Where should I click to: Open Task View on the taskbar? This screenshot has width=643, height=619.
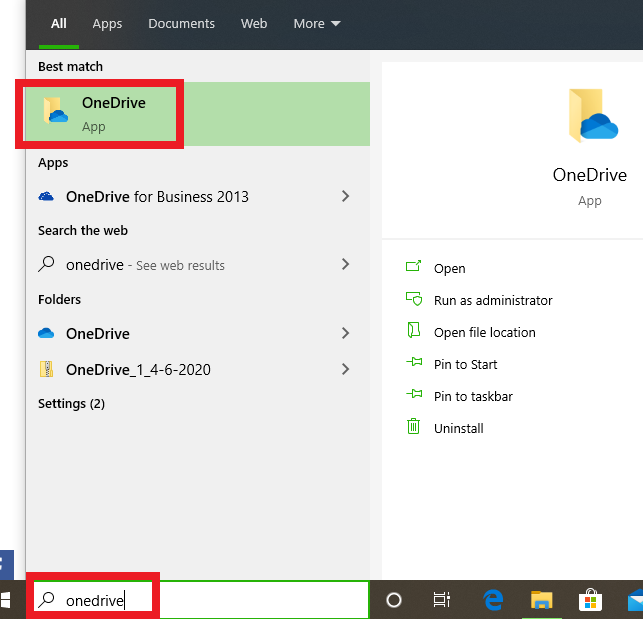(x=442, y=600)
